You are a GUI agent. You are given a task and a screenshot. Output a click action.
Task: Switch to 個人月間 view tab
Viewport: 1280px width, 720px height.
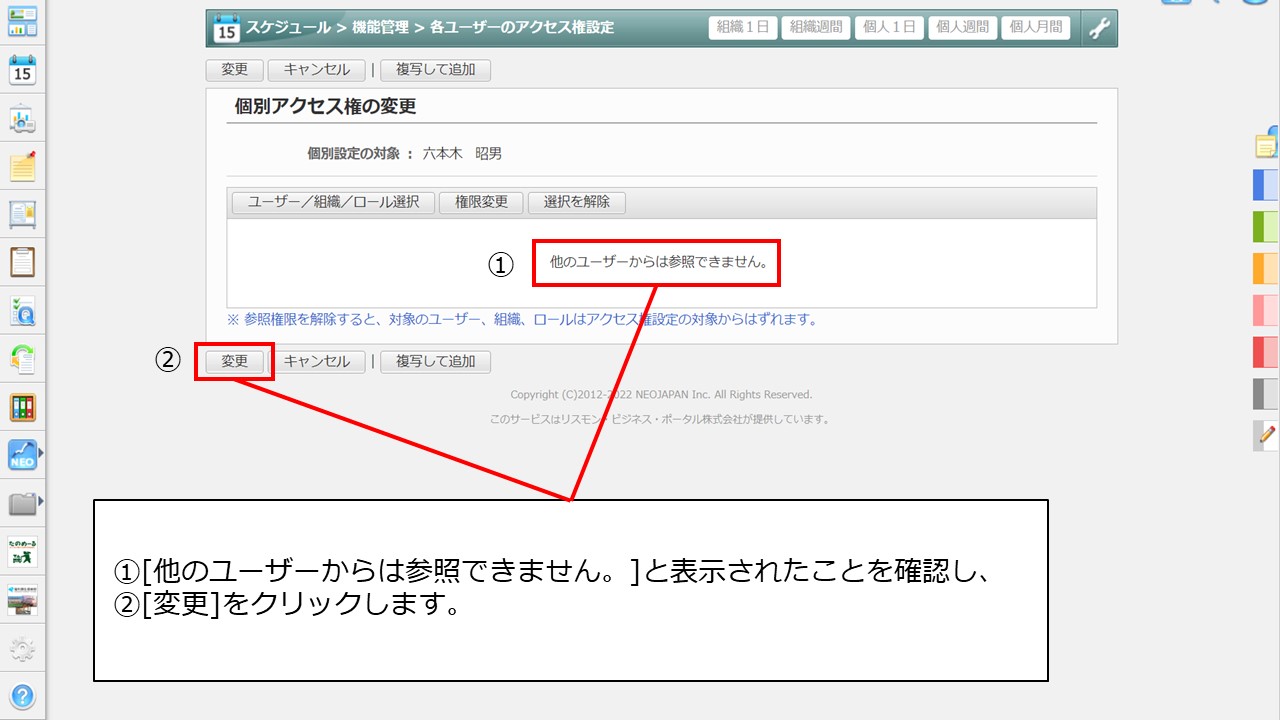point(1035,28)
